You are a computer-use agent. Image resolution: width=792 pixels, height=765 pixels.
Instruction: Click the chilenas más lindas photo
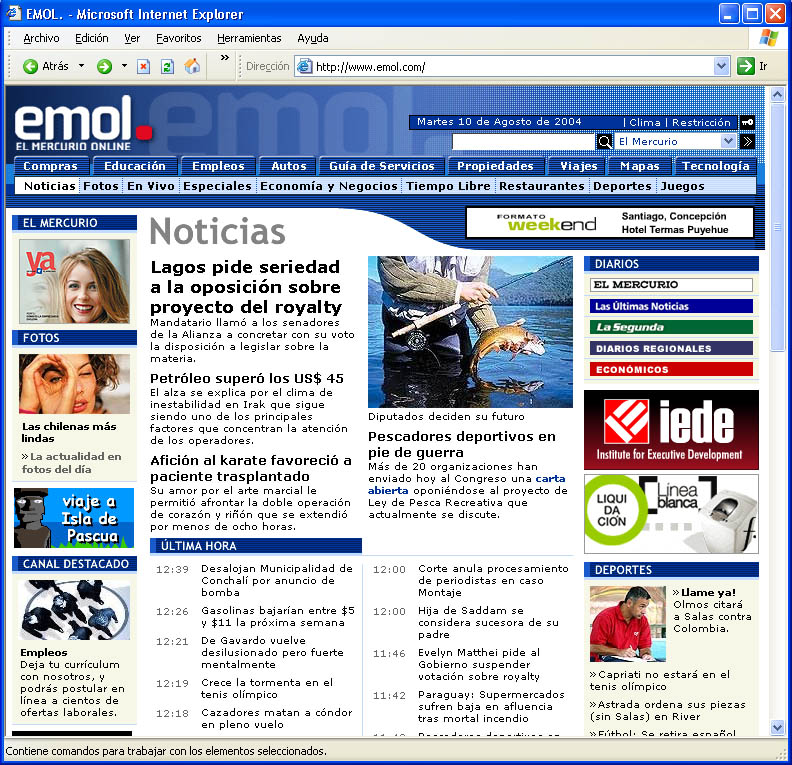point(74,384)
